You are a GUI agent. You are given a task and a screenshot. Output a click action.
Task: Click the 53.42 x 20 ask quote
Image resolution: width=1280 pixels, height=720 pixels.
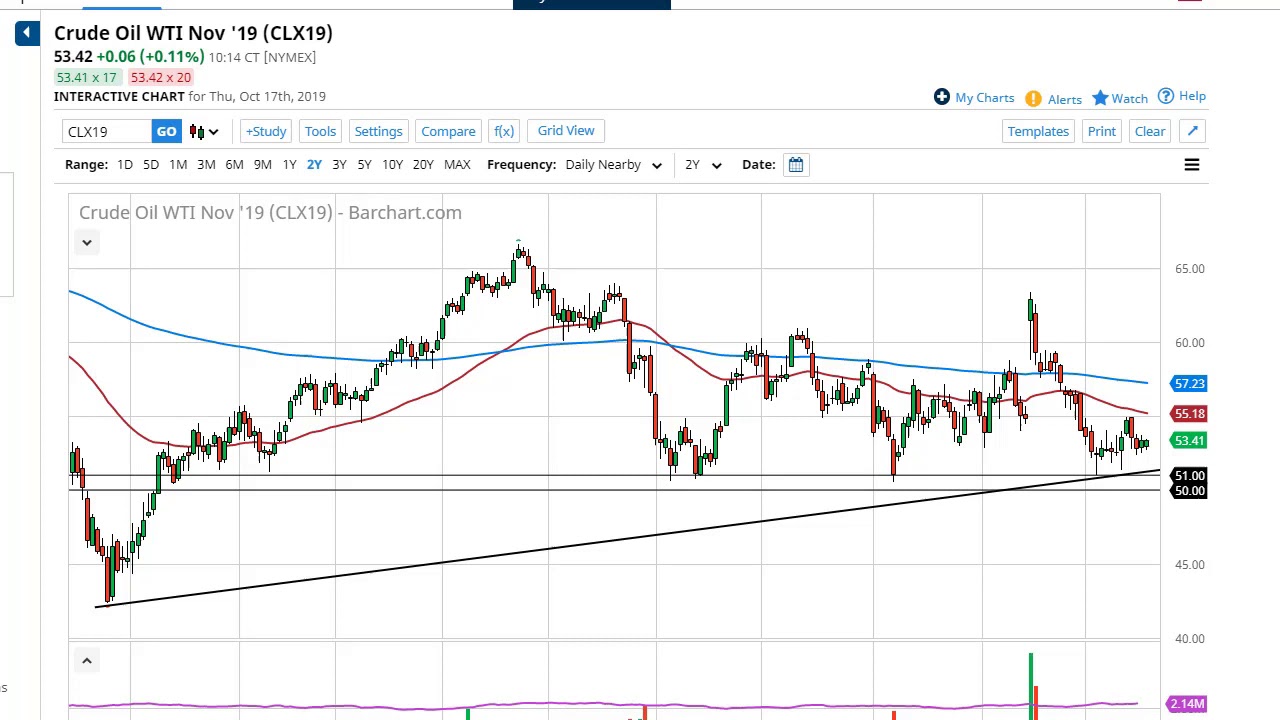click(160, 77)
